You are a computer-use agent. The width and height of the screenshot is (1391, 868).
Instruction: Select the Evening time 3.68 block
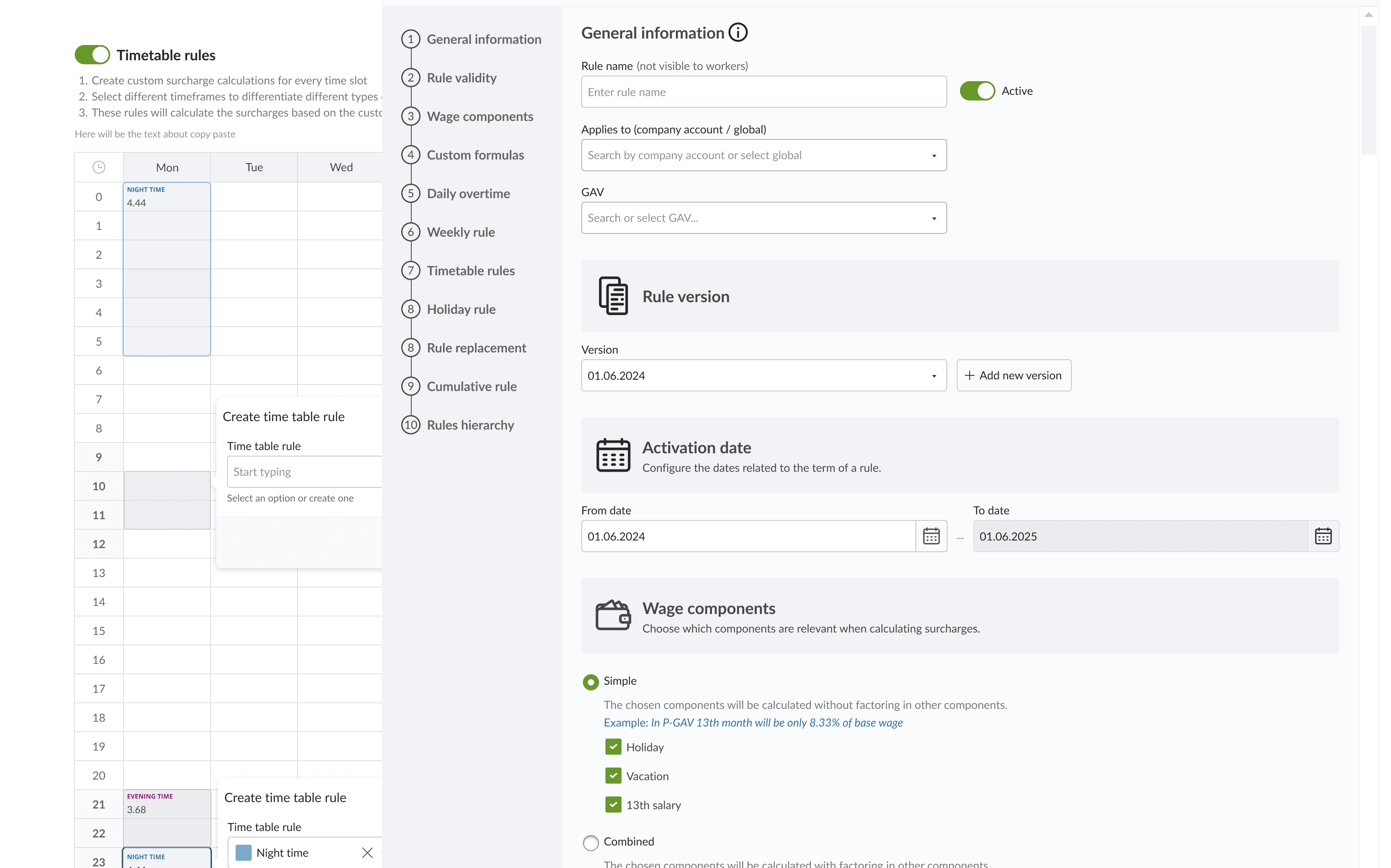pos(166,818)
